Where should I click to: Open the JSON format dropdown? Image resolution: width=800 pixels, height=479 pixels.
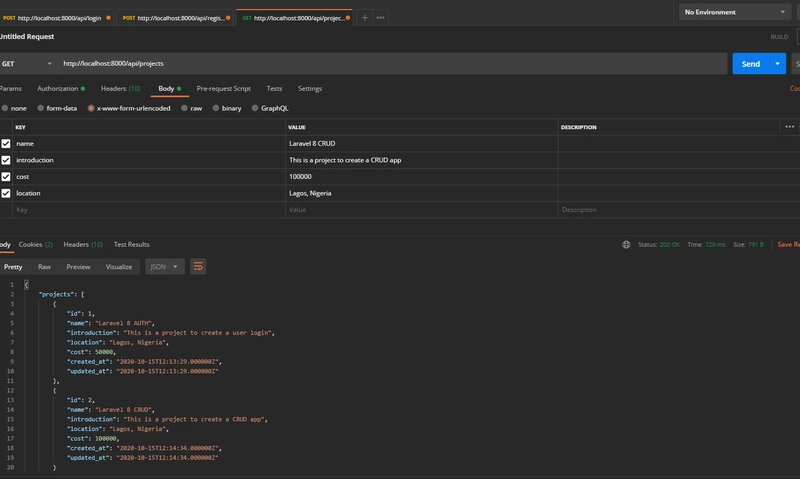click(x=165, y=266)
